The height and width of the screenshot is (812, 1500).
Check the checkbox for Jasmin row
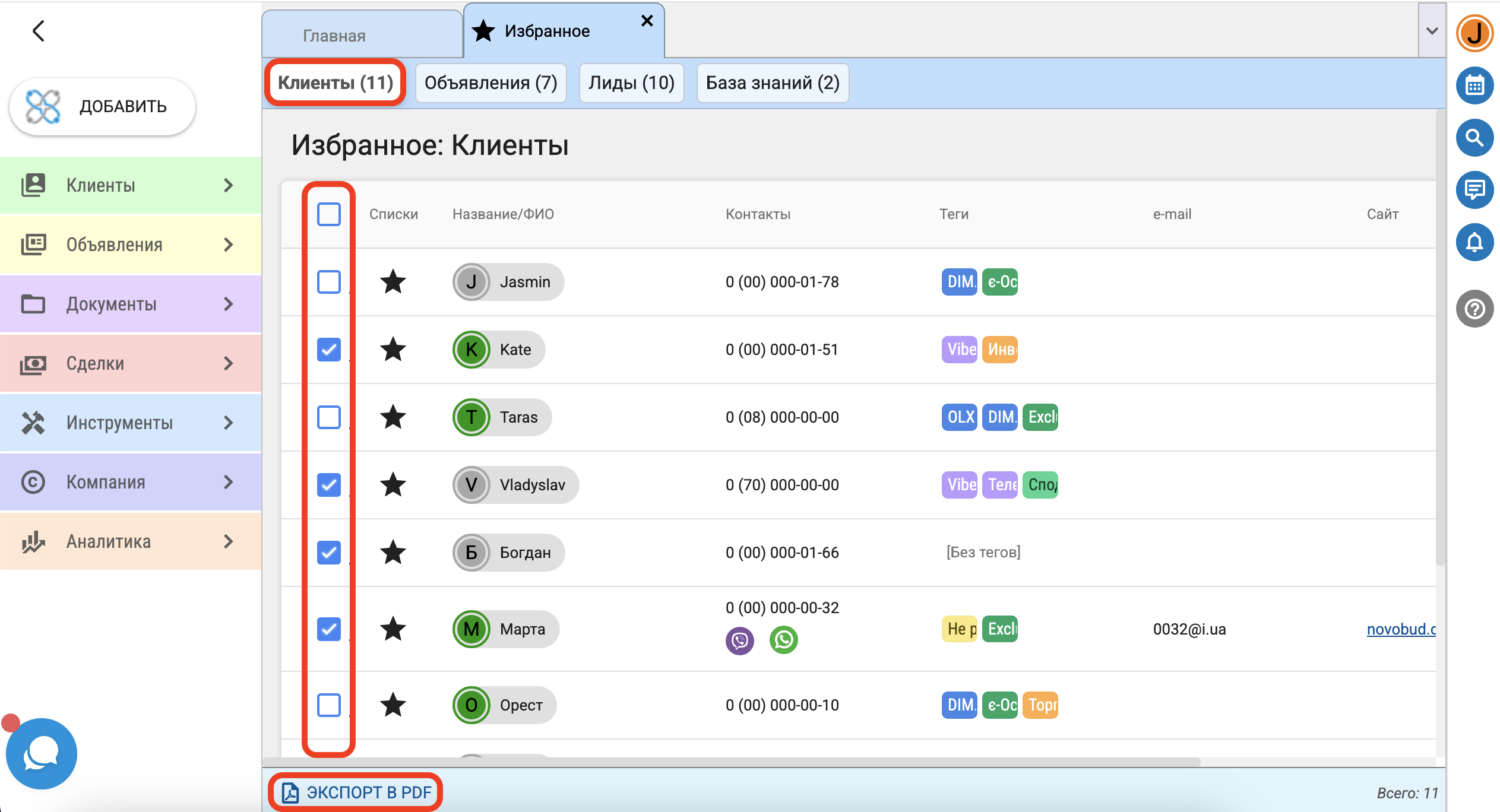tap(329, 282)
